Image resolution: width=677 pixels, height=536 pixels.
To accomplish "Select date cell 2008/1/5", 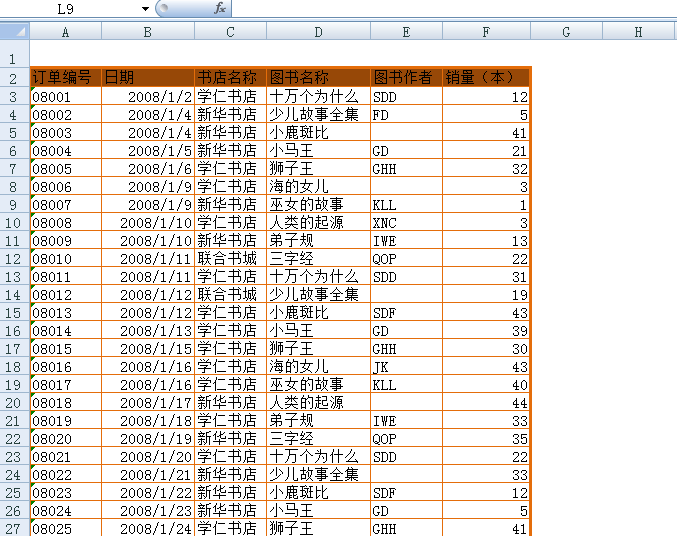I will click(148, 150).
